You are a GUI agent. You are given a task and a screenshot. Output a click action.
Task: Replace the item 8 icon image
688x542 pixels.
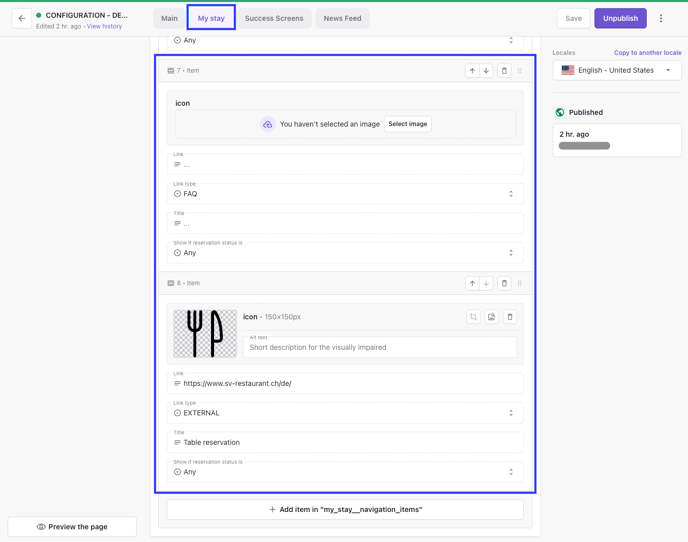coord(491,317)
